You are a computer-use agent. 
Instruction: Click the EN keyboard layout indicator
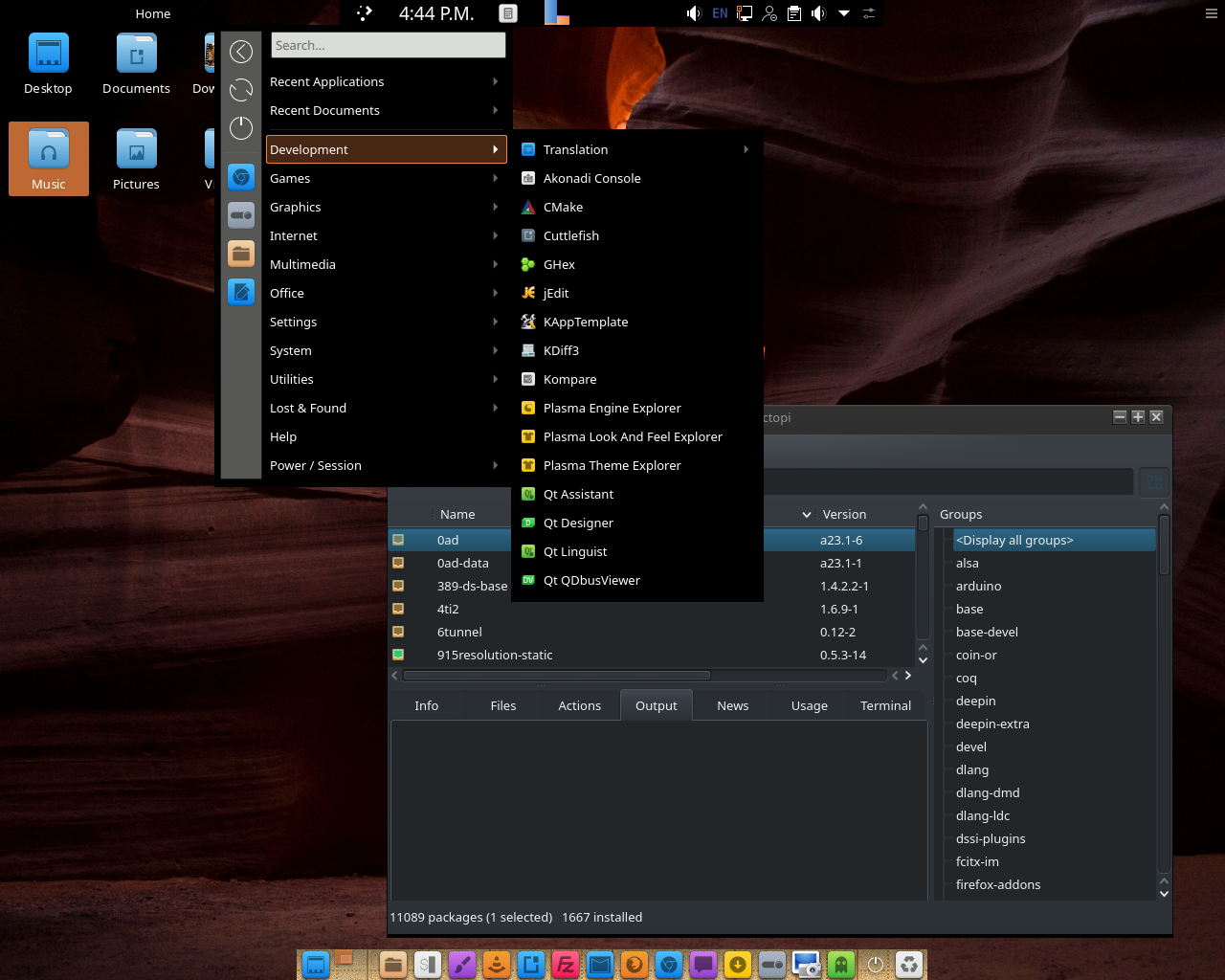point(720,13)
